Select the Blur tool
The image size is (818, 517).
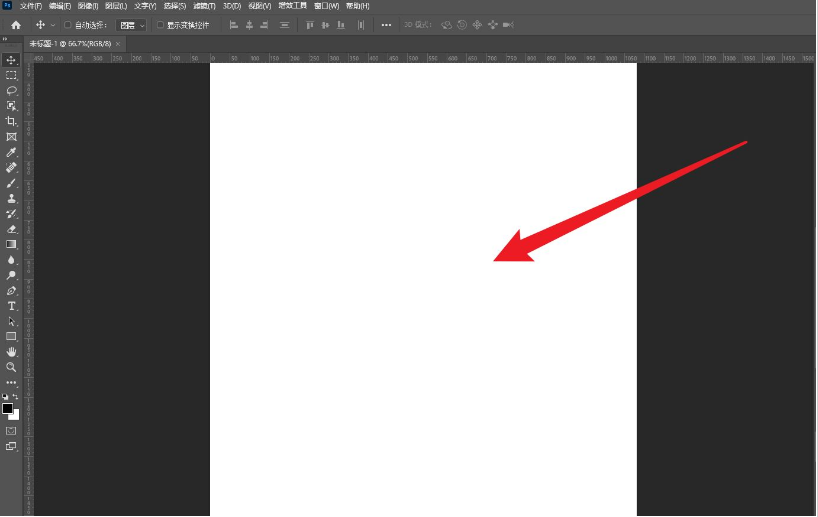click(11, 260)
